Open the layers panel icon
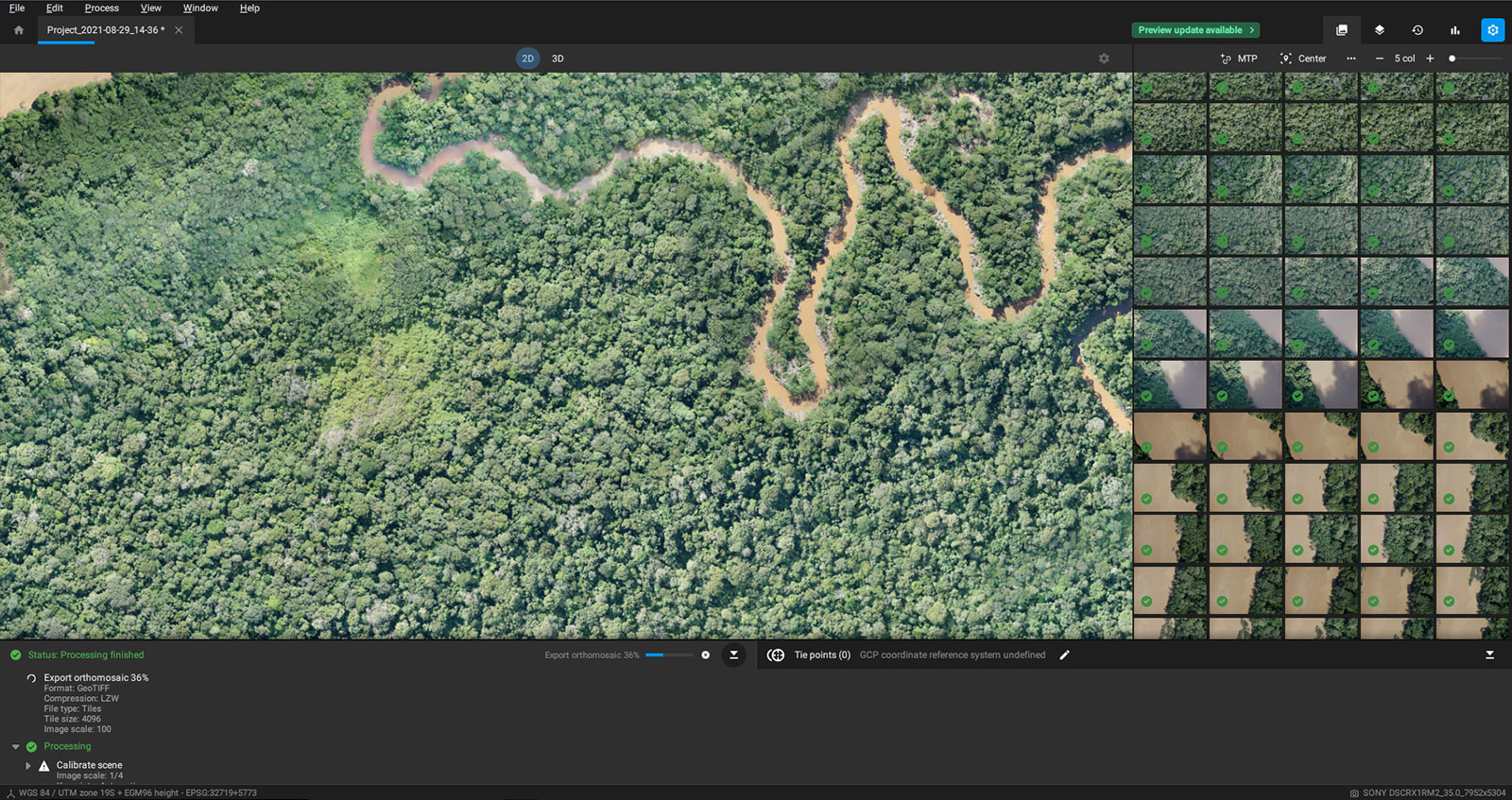 1379,30
